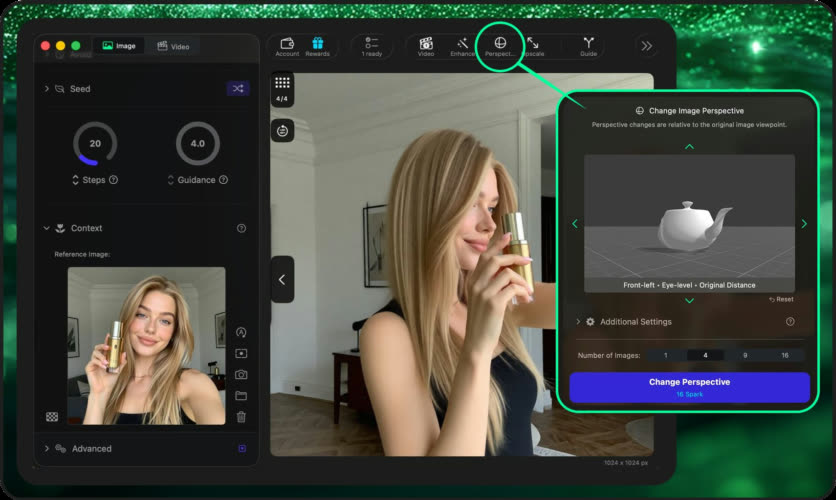Image resolution: width=836 pixels, height=500 pixels.
Task: Open the '1 ready' queue list
Action: (x=372, y=46)
